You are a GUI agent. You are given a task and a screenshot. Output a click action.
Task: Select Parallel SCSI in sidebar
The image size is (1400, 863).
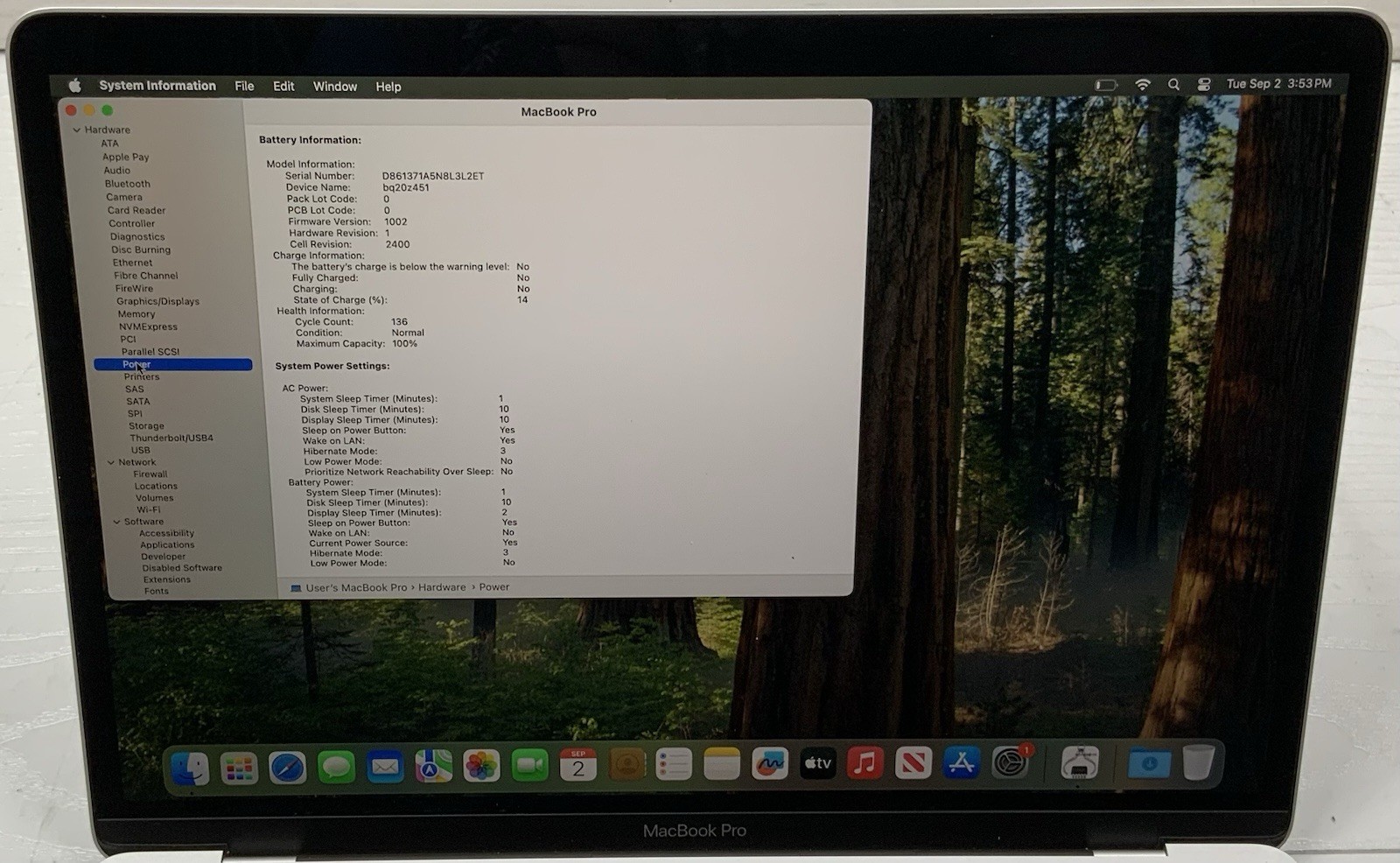pos(150,351)
